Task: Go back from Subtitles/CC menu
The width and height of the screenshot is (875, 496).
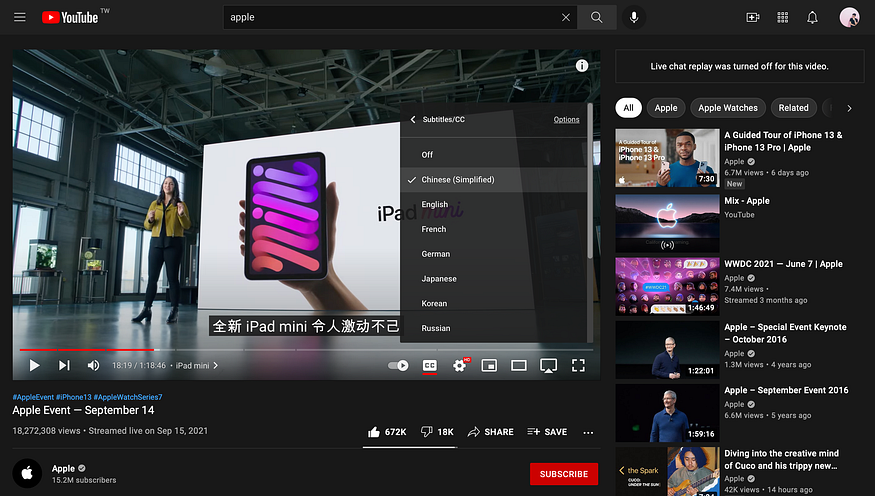Action: click(x=413, y=119)
